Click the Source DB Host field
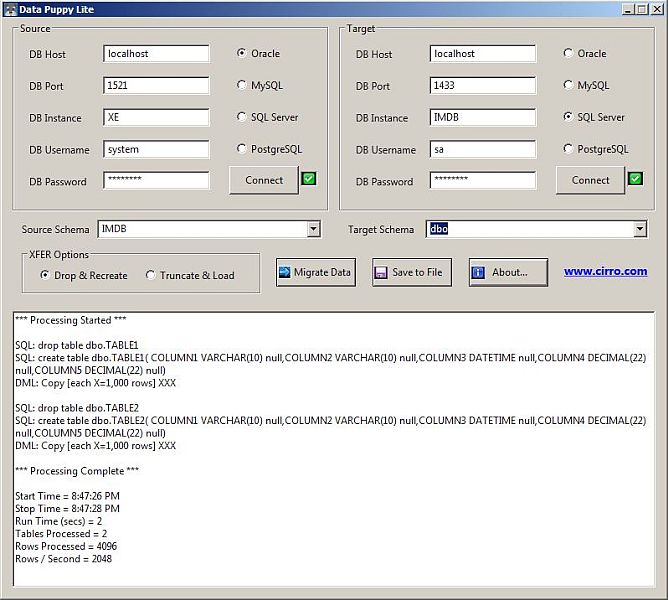The width and height of the screenshot is (668, 600). 156,54
